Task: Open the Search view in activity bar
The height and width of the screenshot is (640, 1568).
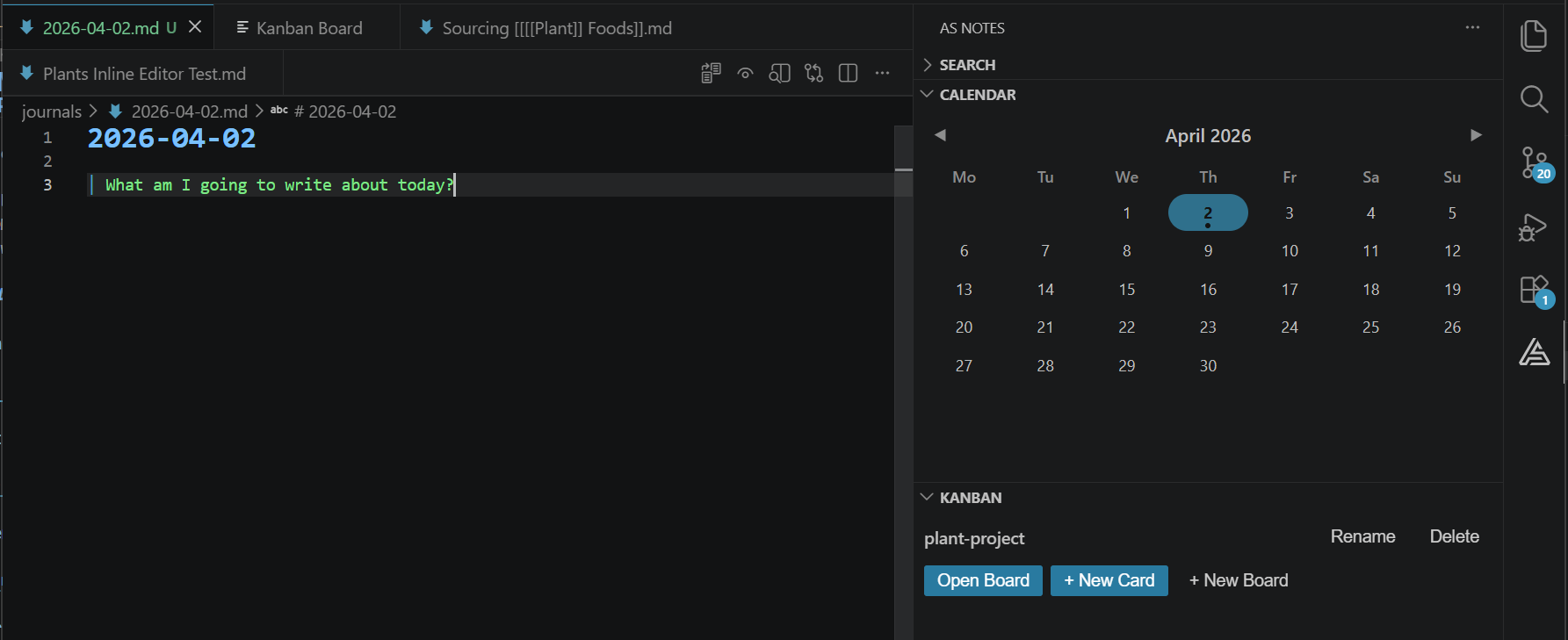Action: point(1534,99)
